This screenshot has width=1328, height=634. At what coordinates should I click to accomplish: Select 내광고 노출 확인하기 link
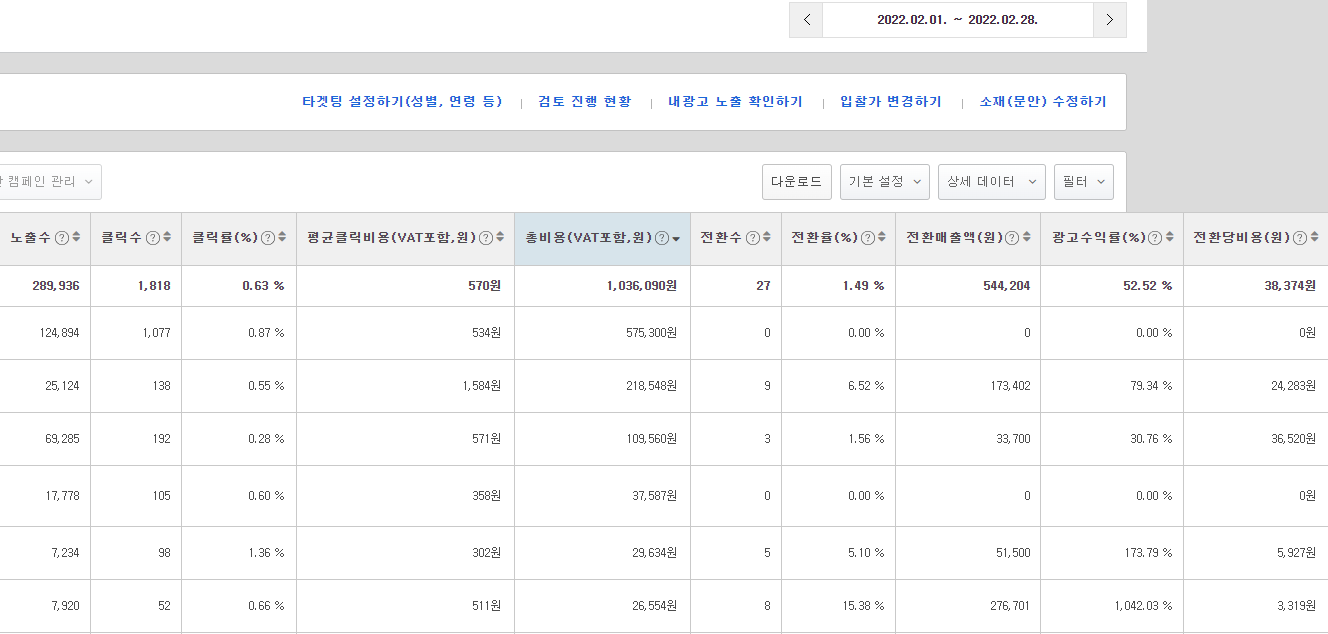(x=735, y=102)
